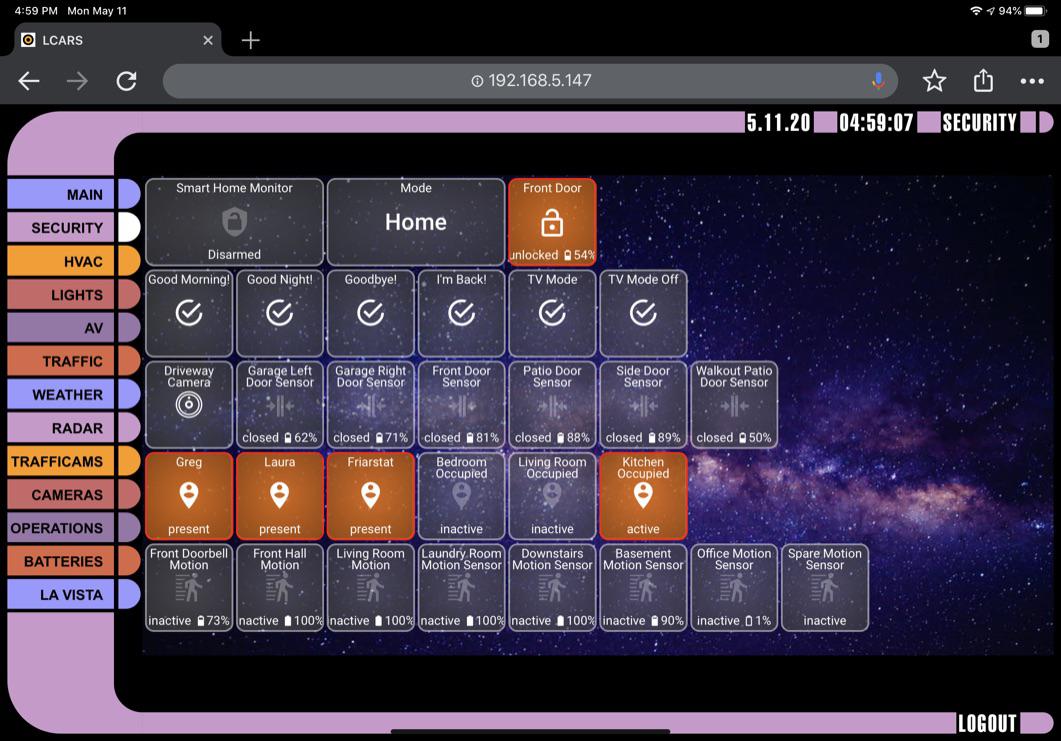Trigger the Goodbye! routine checkmark
Image resolution: width=1061 pixels, height=741 pixels.
pos(371,313)
